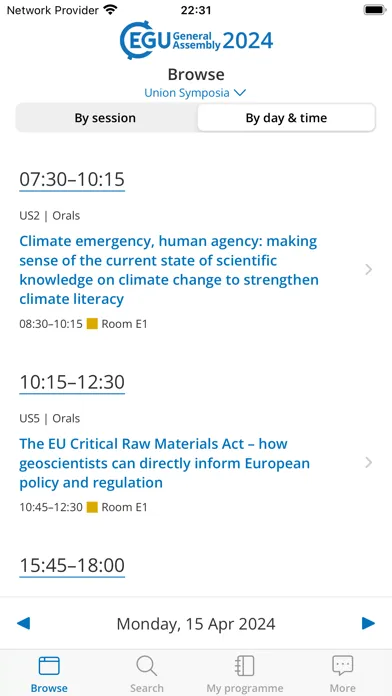392x696 pixels.
Task: Switch to By session view
Action: (105, 118)
